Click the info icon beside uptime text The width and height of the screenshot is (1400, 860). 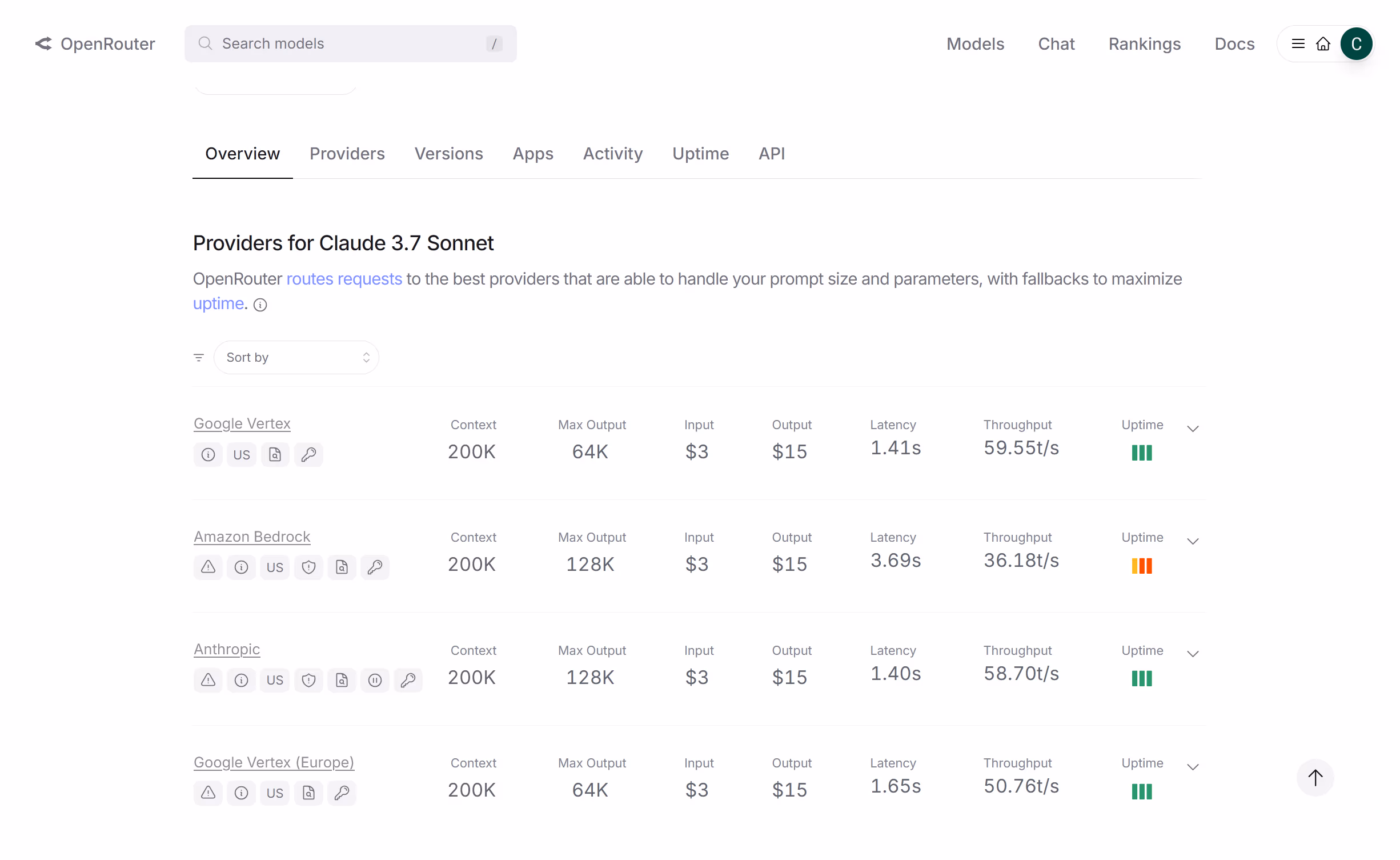tap(260, 305)
